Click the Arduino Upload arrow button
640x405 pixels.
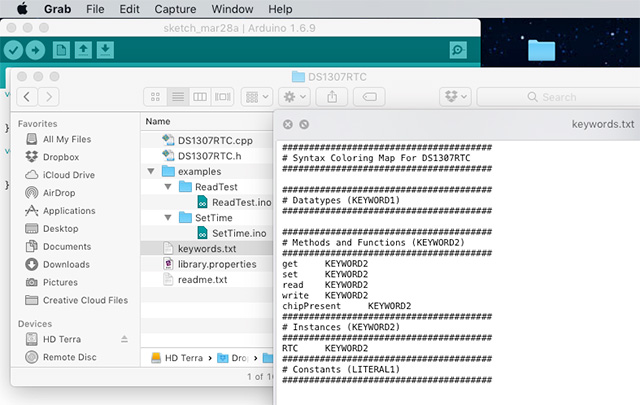point(36,50)
